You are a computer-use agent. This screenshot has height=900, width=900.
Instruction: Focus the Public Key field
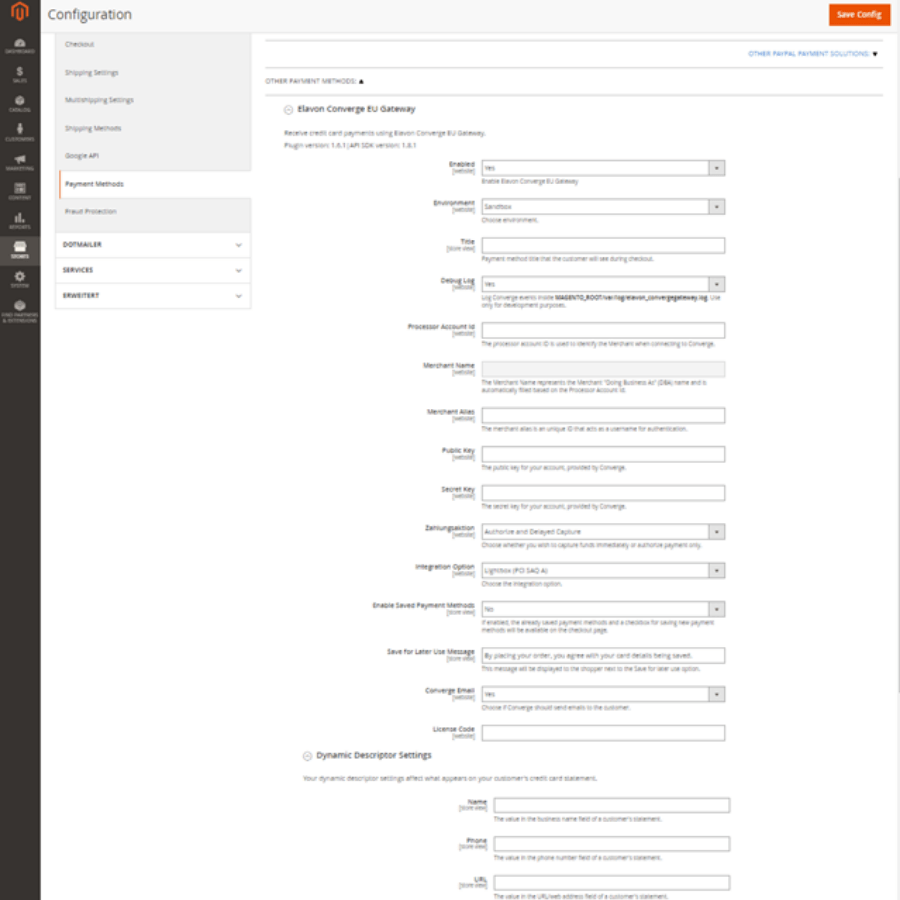pyautogui.click(x=603, y=455)
